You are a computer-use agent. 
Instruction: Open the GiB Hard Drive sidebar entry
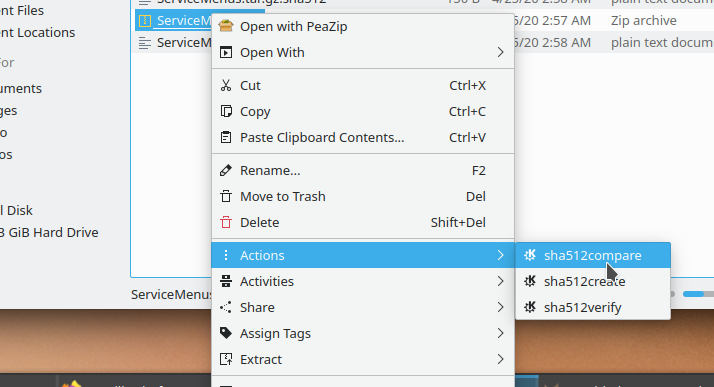pos(48,232)
